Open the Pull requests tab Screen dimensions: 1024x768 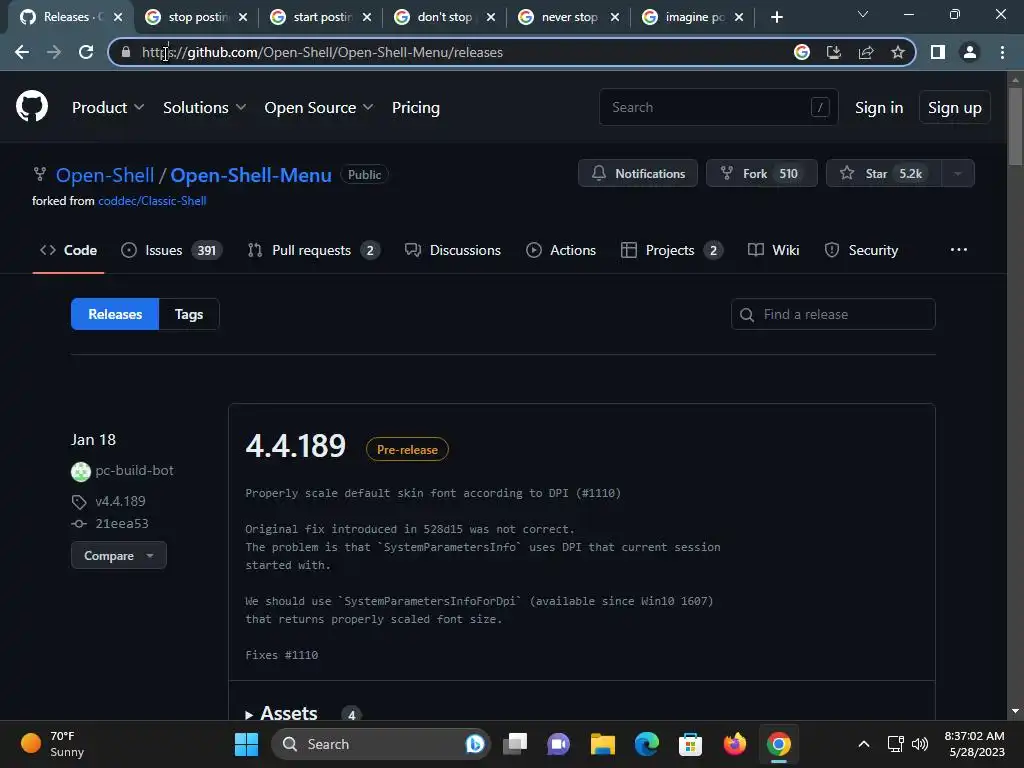coord(313,250)
